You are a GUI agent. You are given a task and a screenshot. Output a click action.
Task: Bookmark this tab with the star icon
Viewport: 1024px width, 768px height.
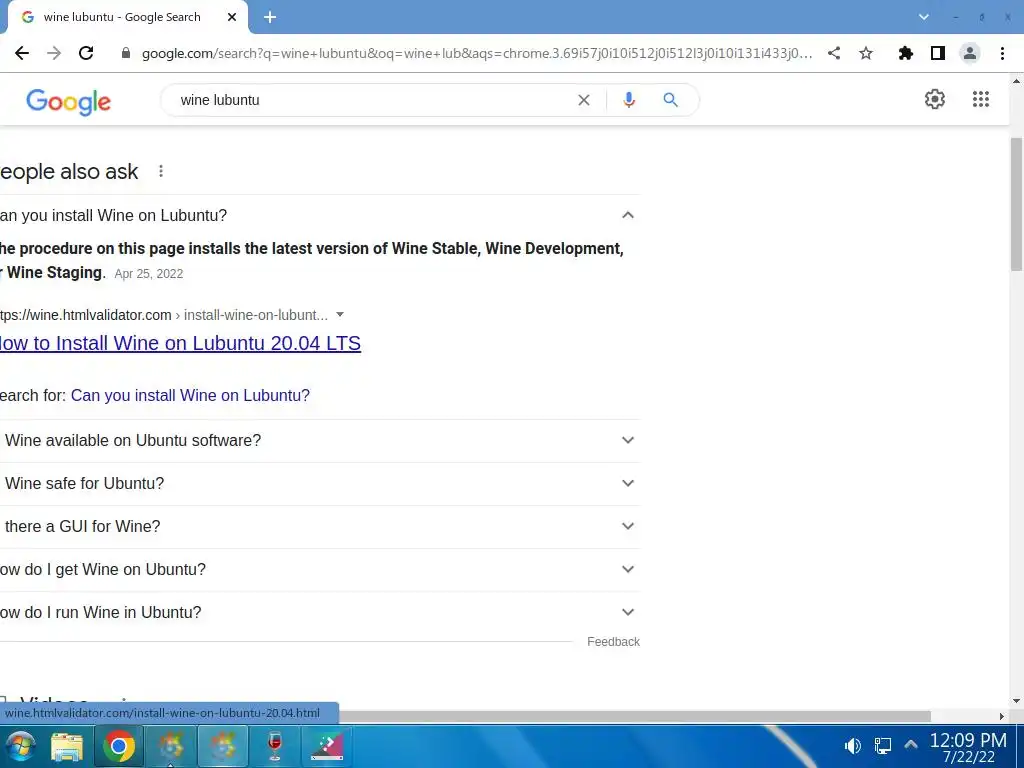(866, 54)
